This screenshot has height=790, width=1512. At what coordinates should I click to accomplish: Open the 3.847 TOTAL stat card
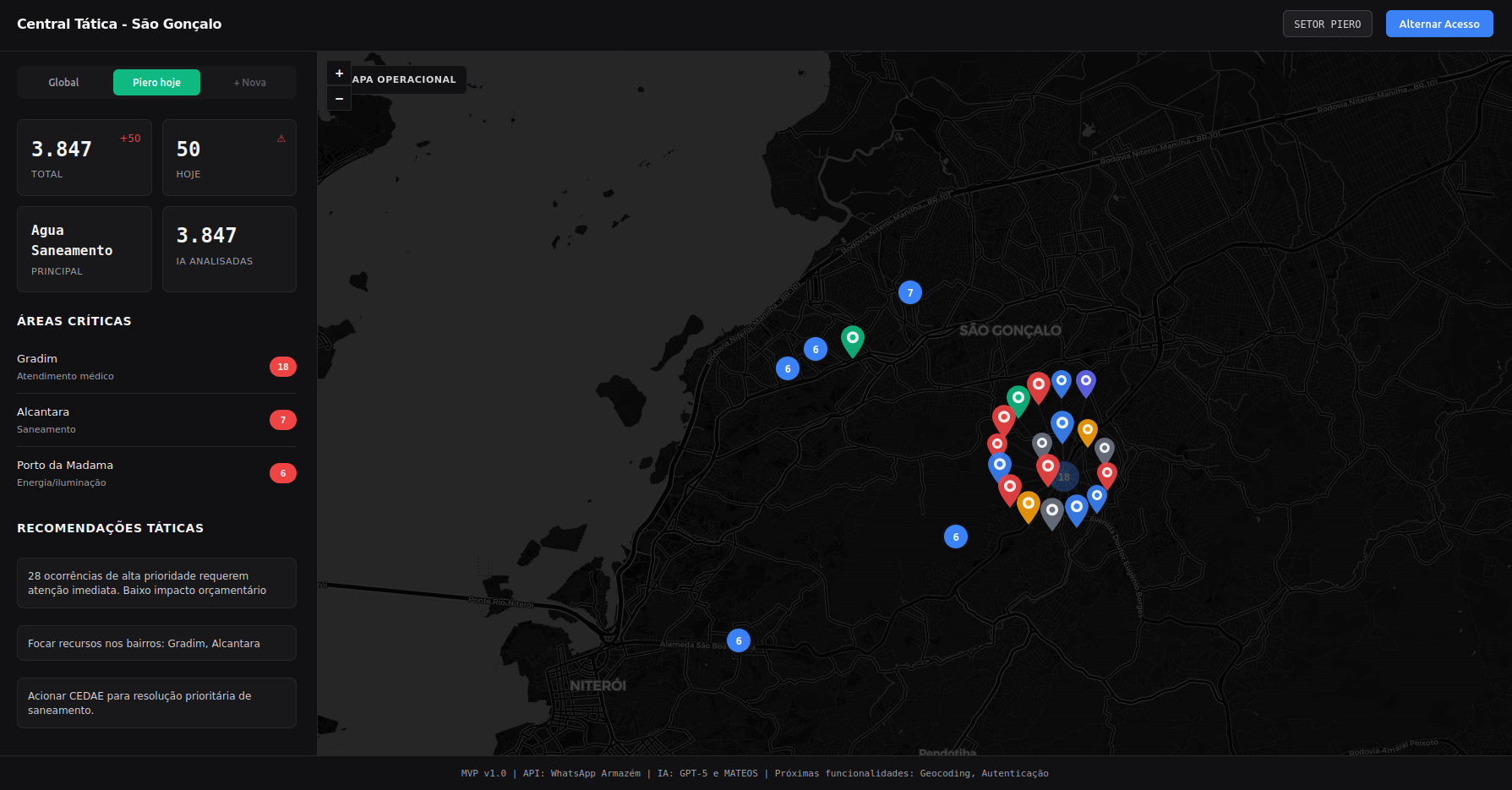click(85, 157)
